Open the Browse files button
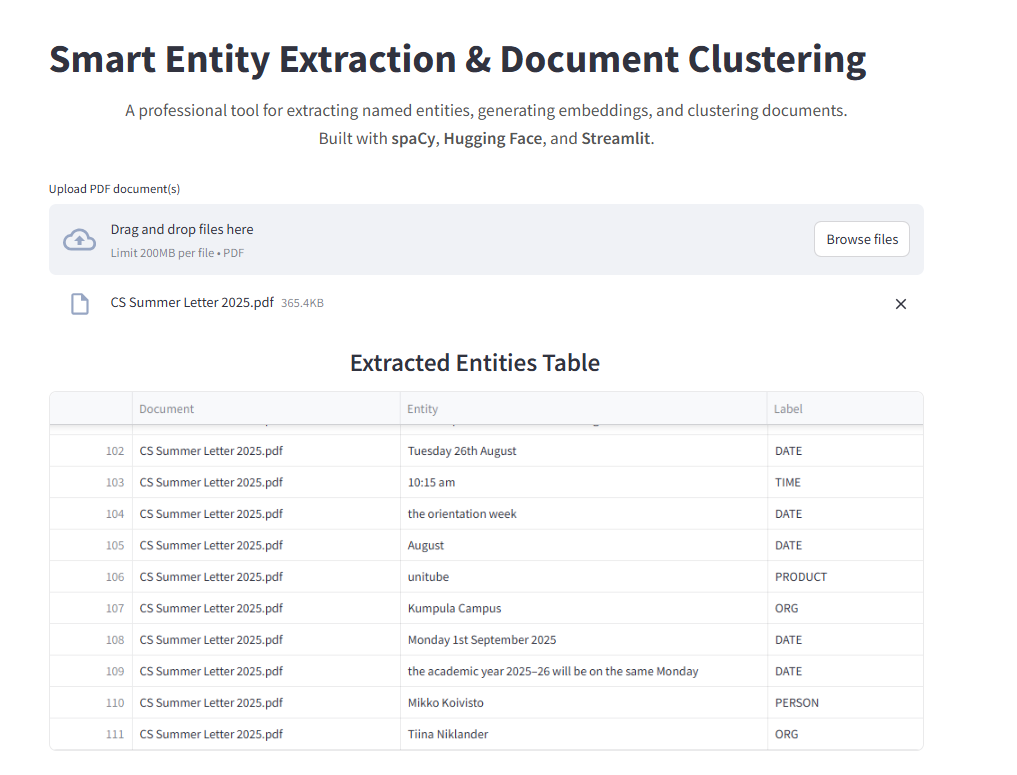The width and height of the screenshot is (1017, 775). click(x=861, y=239)
